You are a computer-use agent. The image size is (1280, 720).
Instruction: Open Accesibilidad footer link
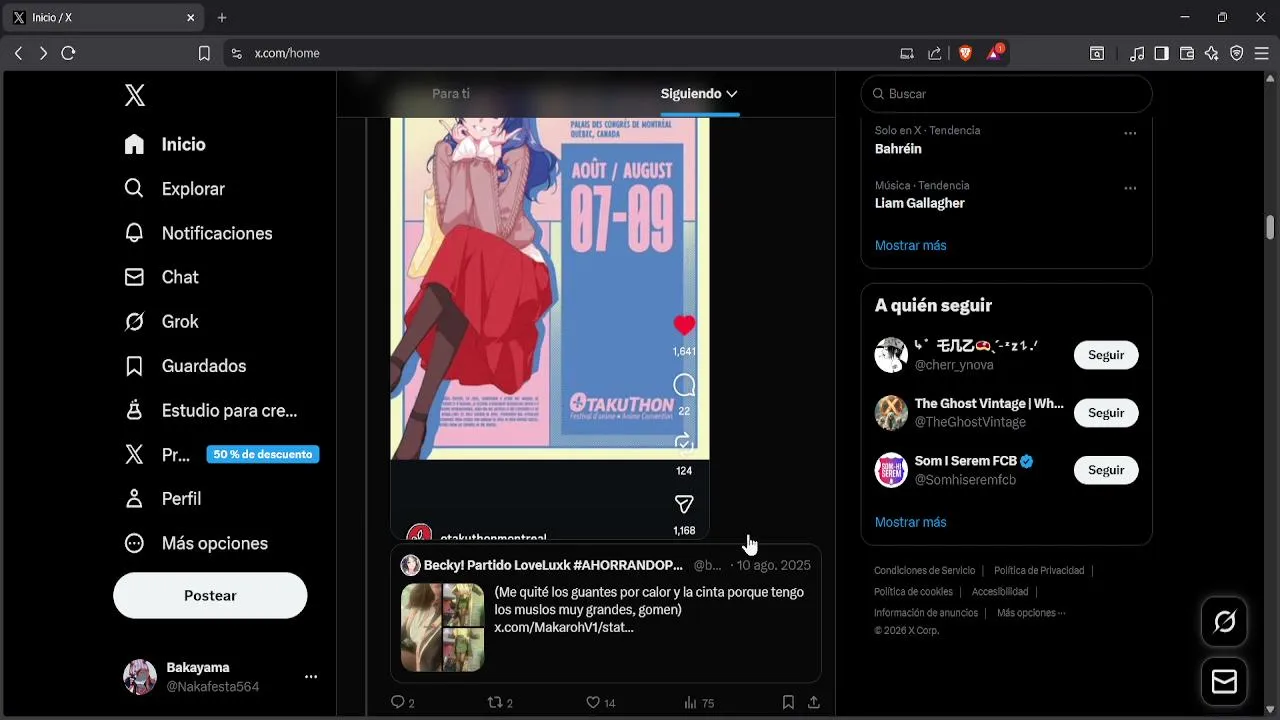click(1000, 592)
